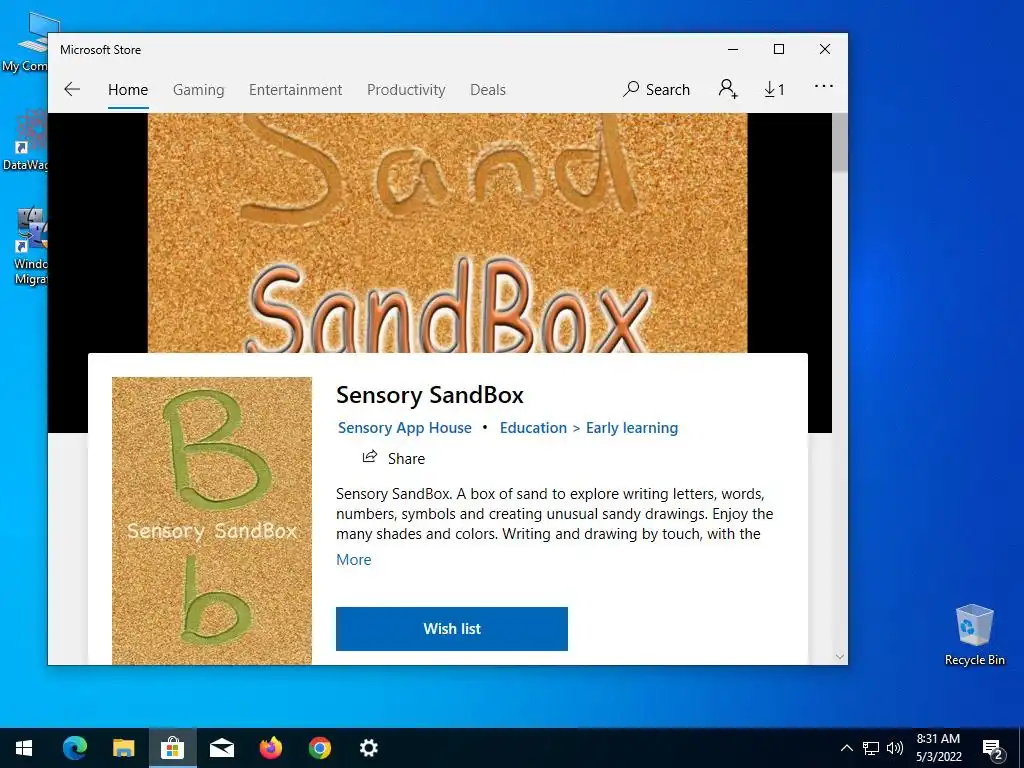The image size is (1024, 768).
Task: Open the Entertainment tab
Action: tap(295, 89)
